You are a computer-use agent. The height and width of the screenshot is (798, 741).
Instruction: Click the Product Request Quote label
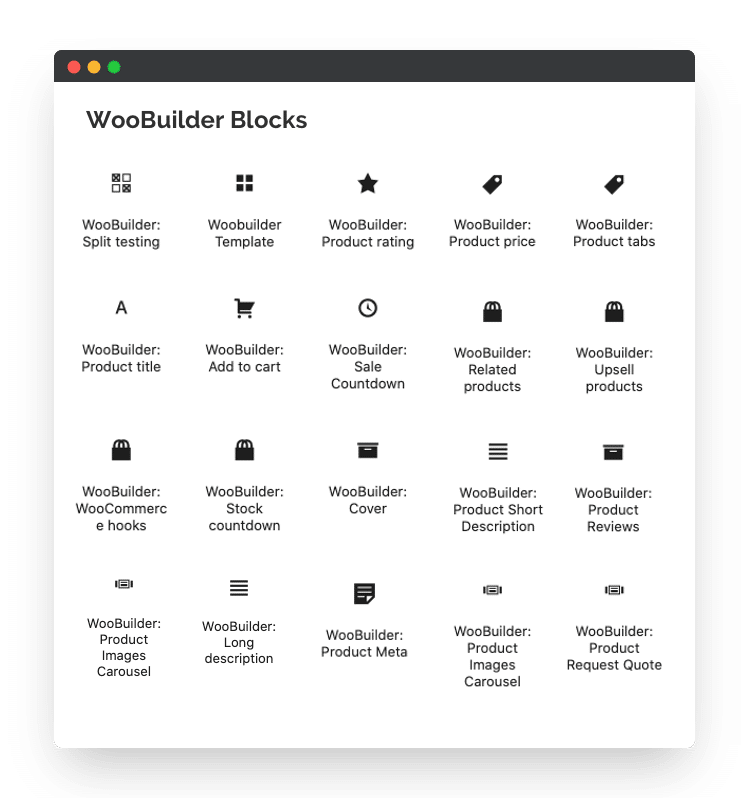click(614, 648)
